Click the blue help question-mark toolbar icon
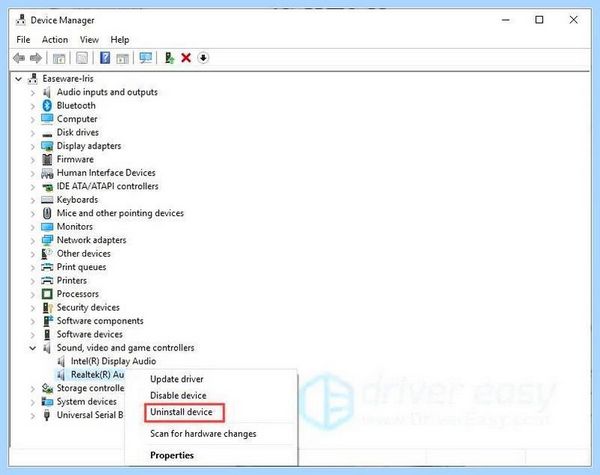The height and width of the screenshot is (475, 600). pos(105,58)
